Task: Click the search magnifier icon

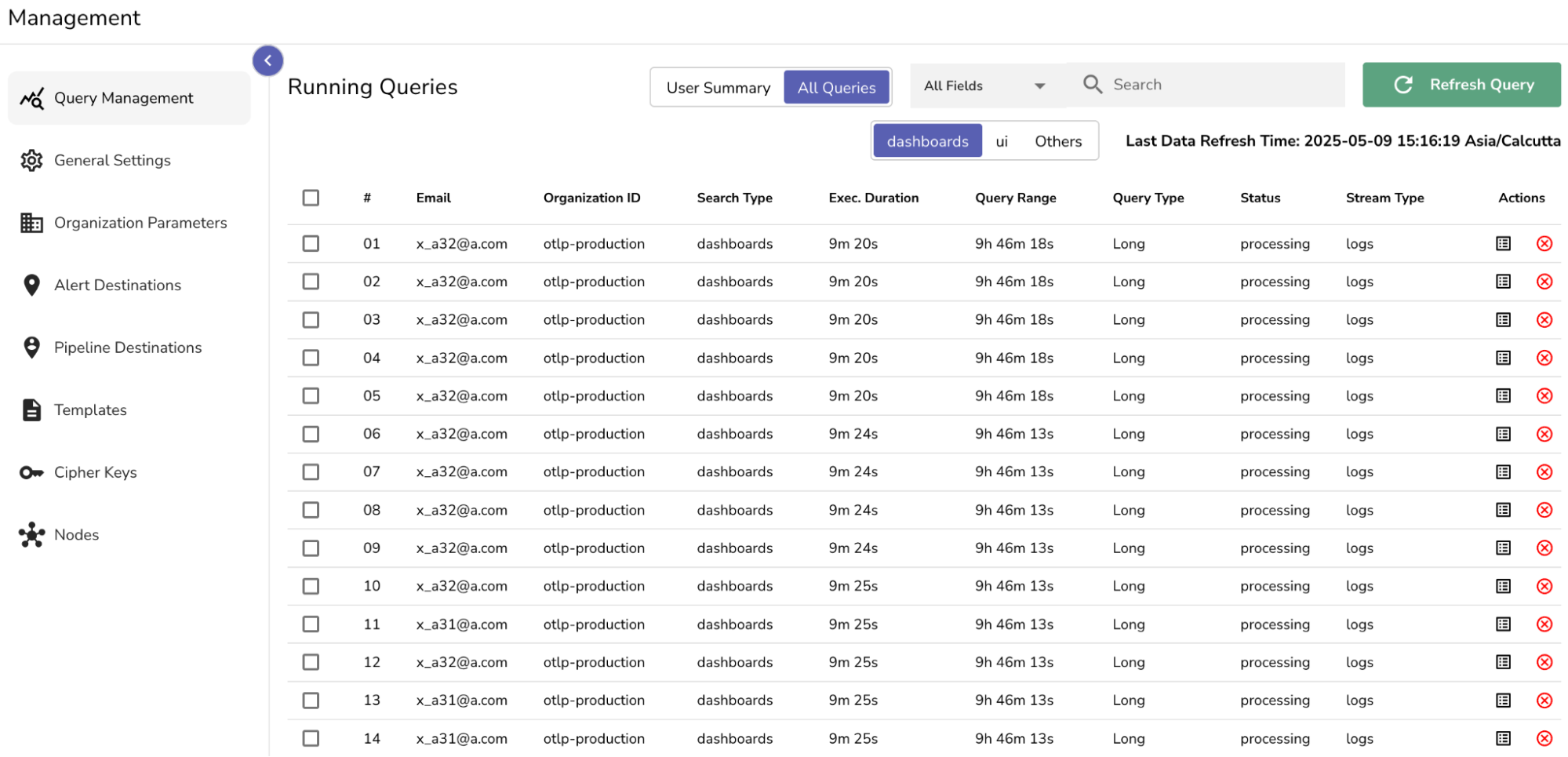Action: coord(1092,84)
